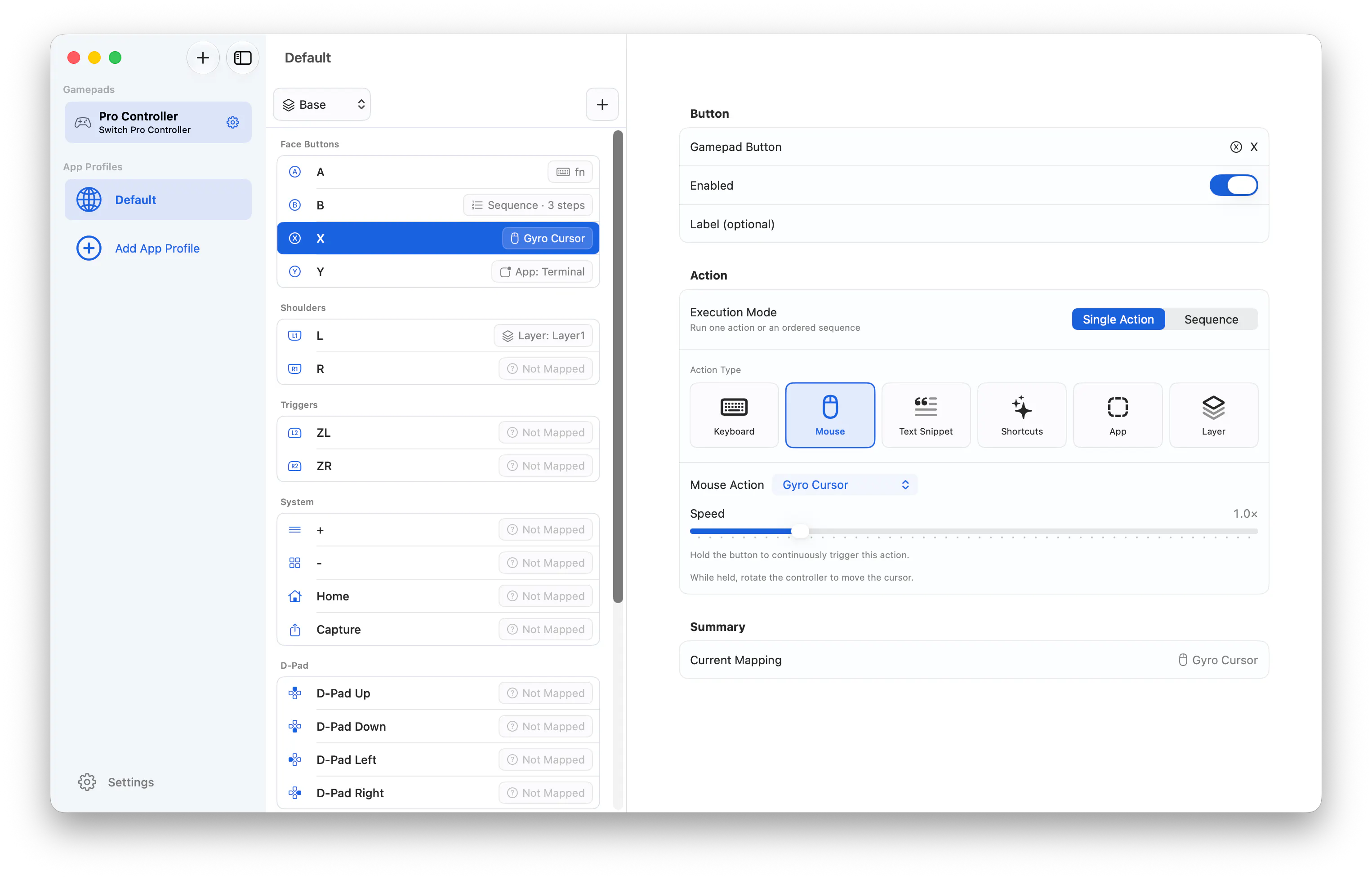Select the Pro Controller gamepad
This screenshot has width=1372, height=879.
pos(158,122)
